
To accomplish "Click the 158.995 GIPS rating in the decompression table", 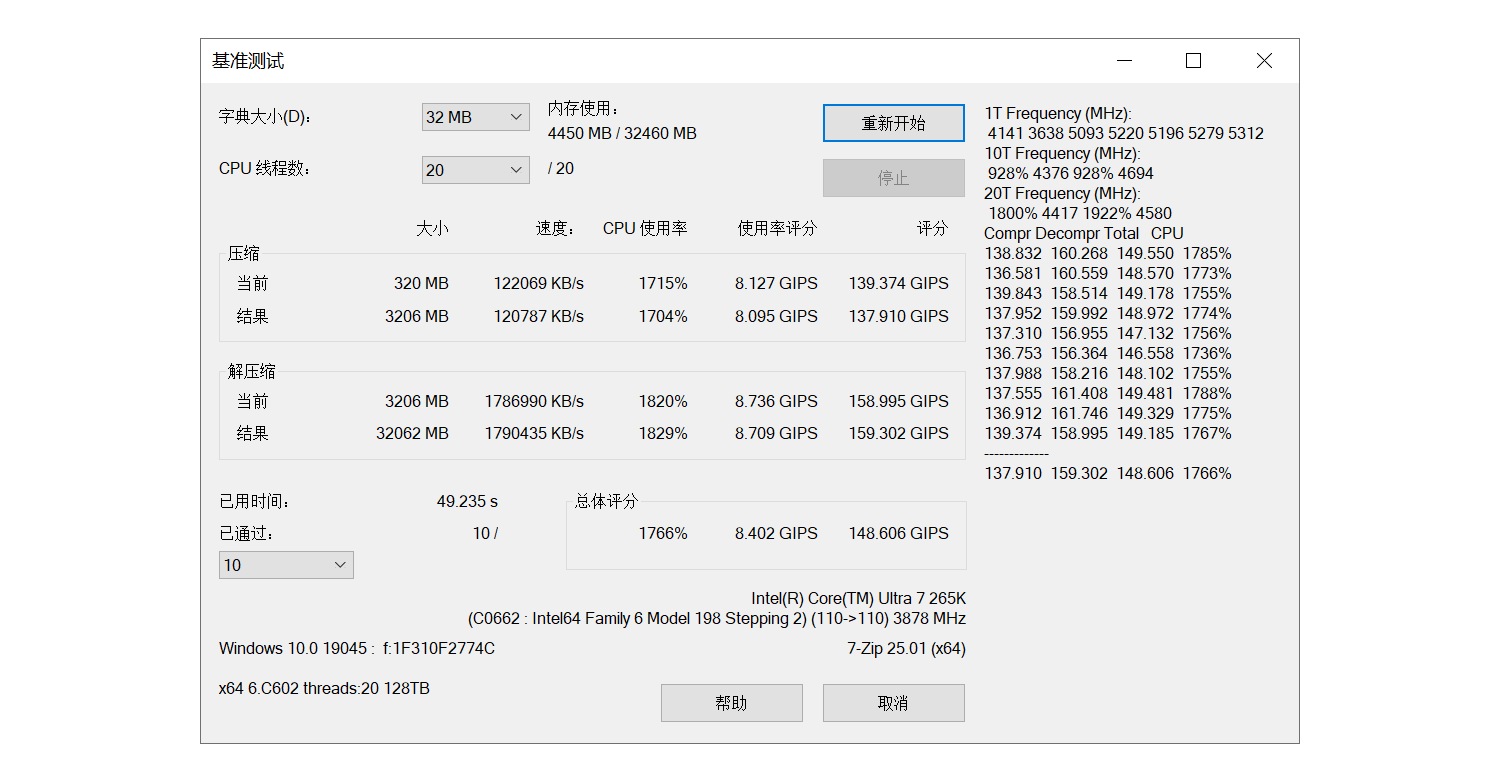I will pyautogui.click(x=899, y=401).
